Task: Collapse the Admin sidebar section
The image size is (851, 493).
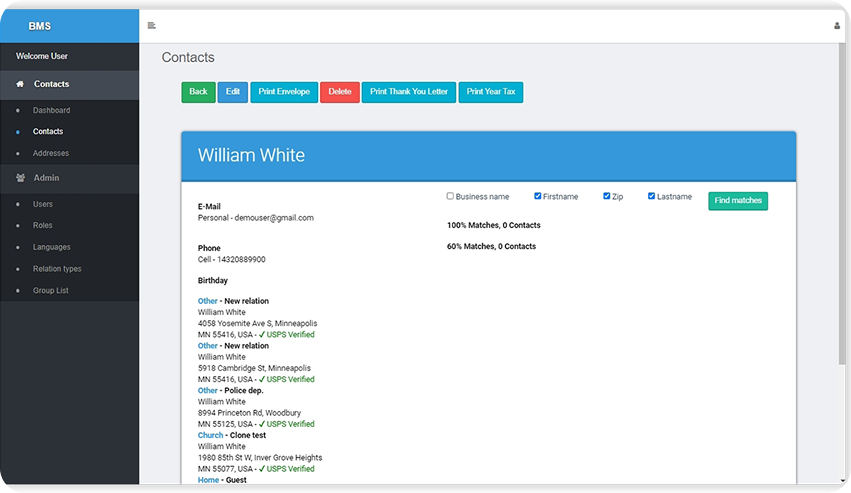Action: click(47, 178)
